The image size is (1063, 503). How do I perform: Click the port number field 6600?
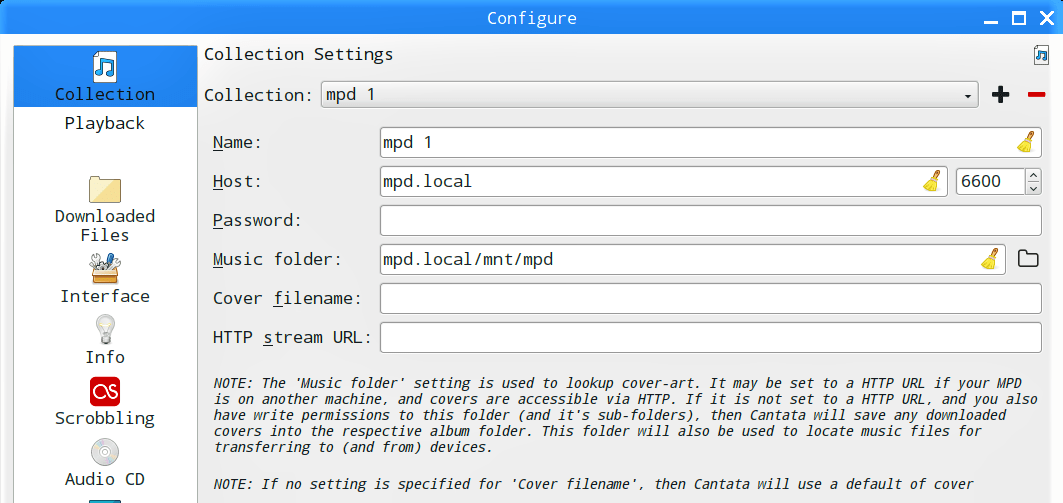tap(990, 182)
